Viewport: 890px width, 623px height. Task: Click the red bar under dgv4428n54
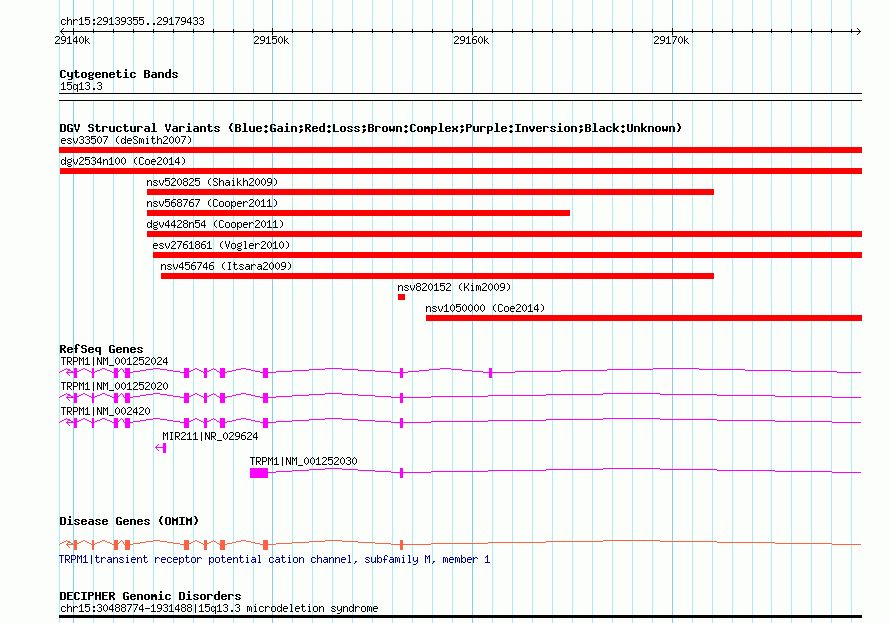[505, 234]
